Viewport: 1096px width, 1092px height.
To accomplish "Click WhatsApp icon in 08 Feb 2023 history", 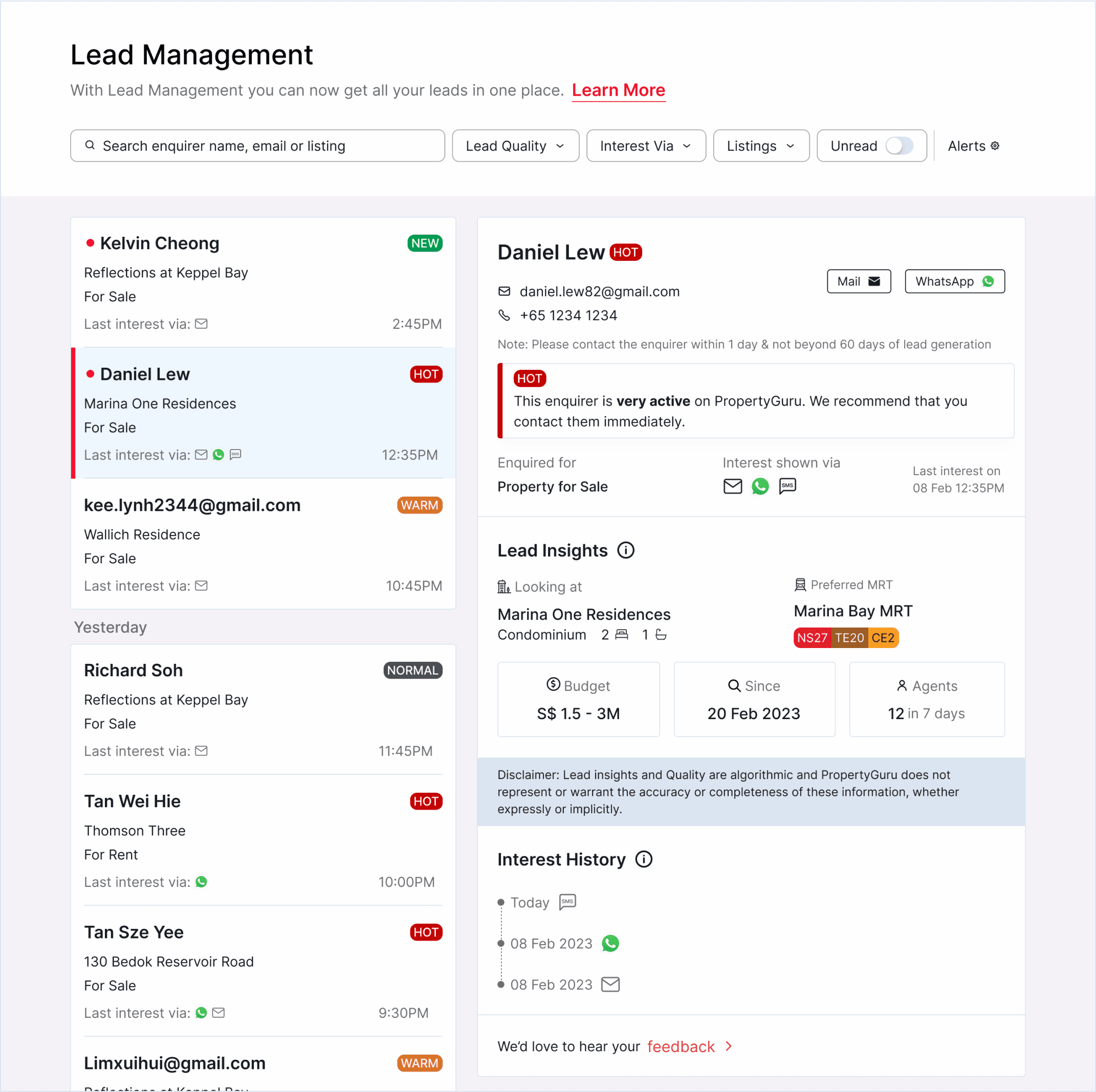I will (610, 943).
